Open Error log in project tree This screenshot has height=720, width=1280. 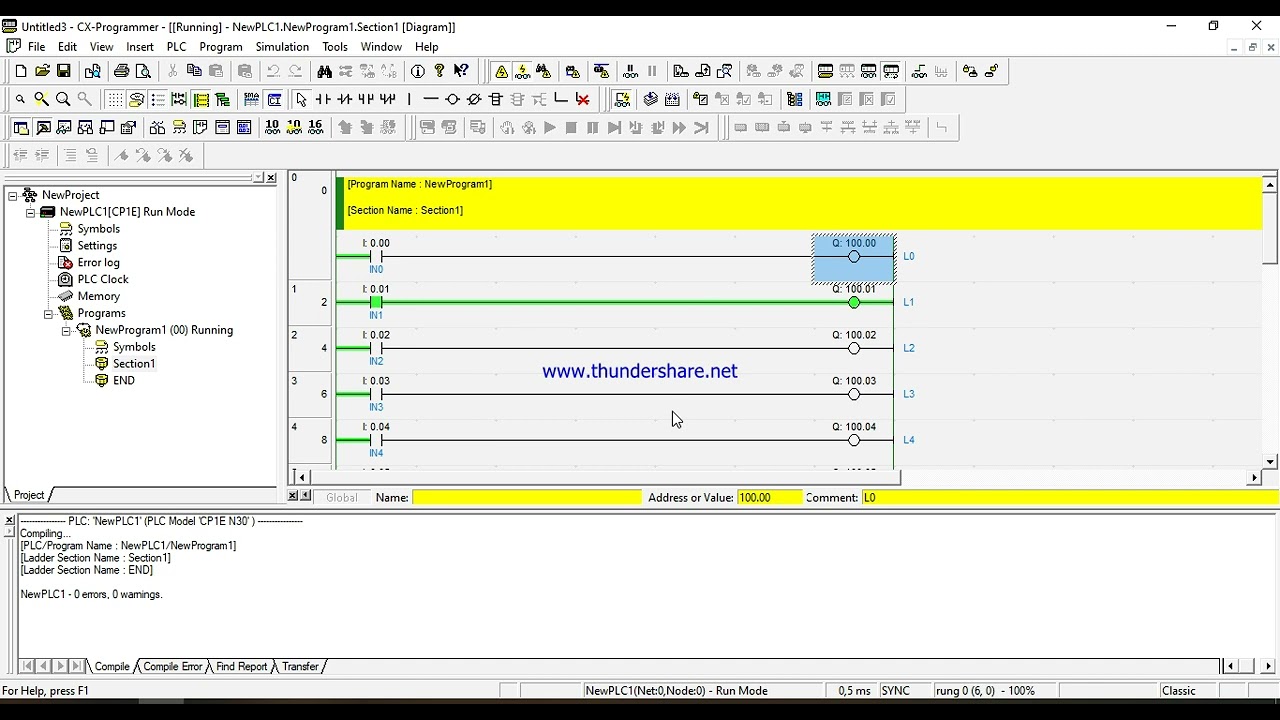(x=98, y=263)
